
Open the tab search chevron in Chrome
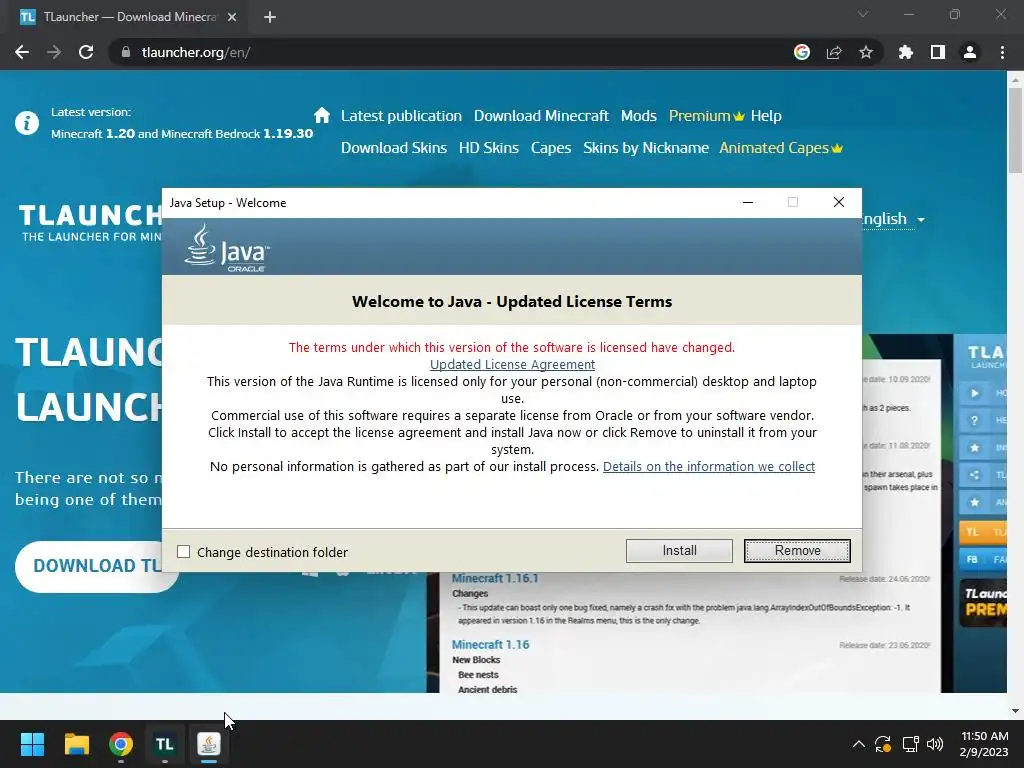(x=863, y=14)
